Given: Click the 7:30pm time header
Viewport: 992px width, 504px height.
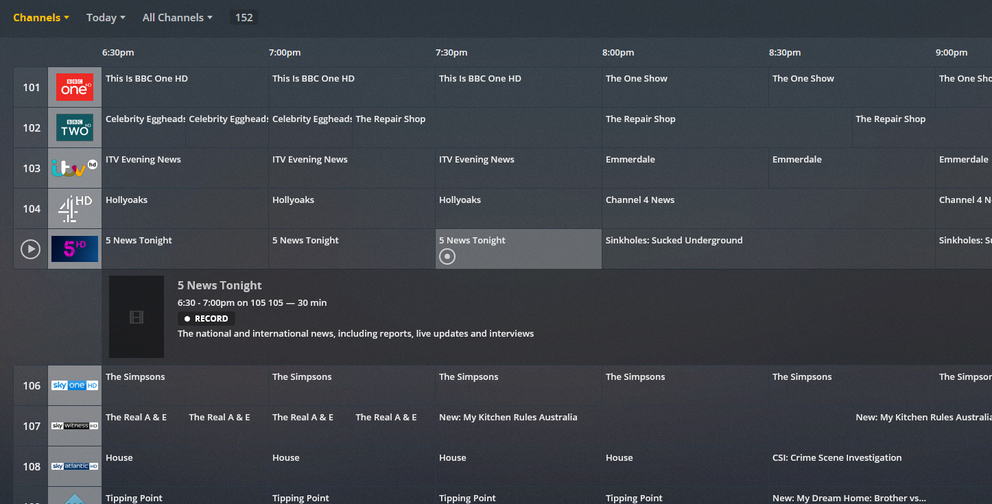Looking at the screenshot, I should click(451, 52).
